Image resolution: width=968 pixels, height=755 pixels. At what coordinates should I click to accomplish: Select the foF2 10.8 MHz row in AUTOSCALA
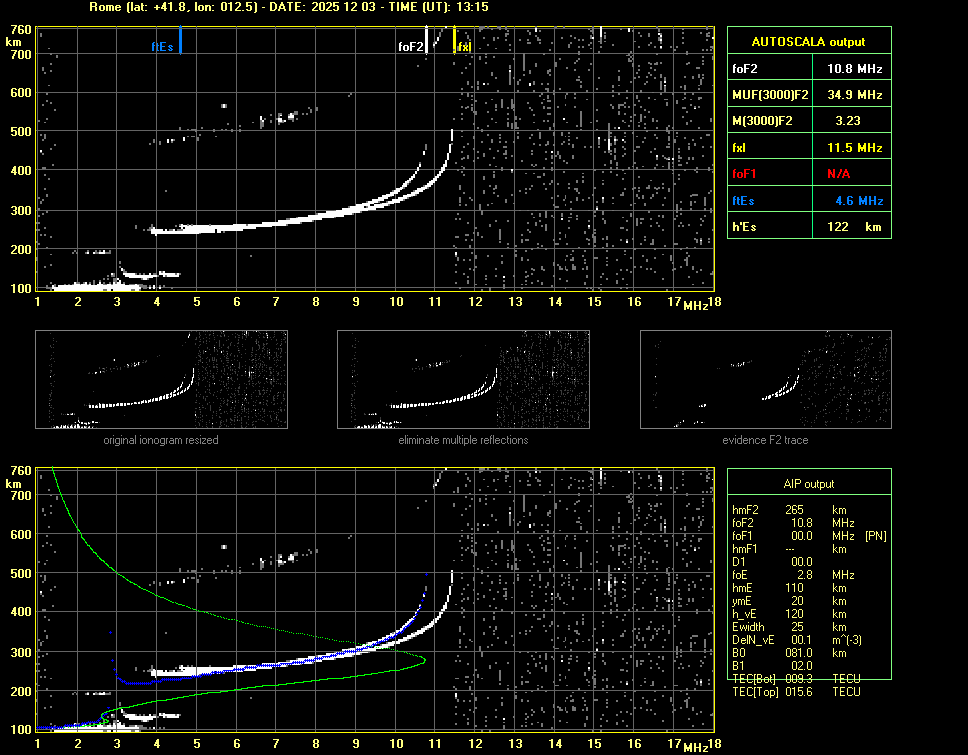(808, 69)
